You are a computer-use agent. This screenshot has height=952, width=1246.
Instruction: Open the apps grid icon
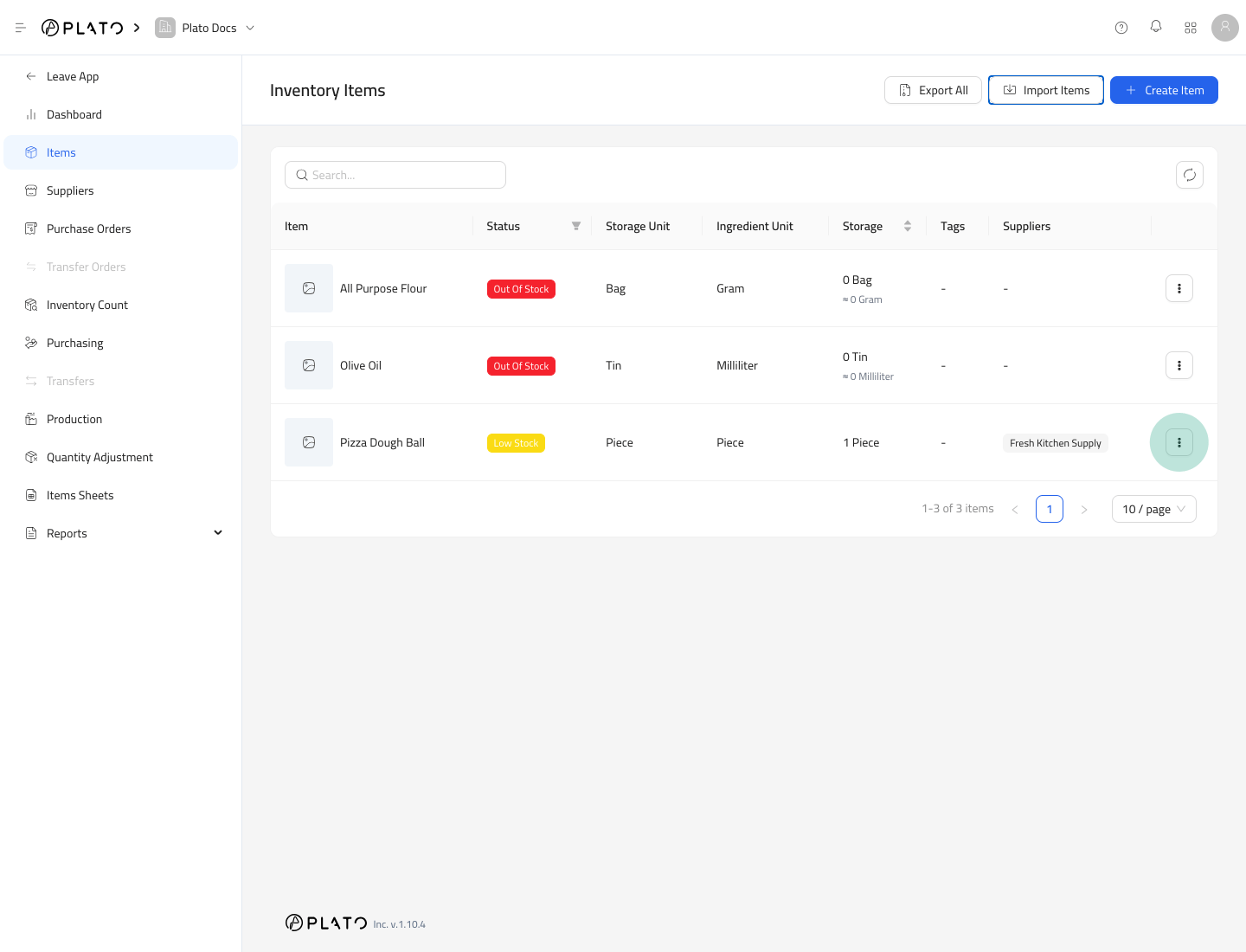click(1191, 28)
